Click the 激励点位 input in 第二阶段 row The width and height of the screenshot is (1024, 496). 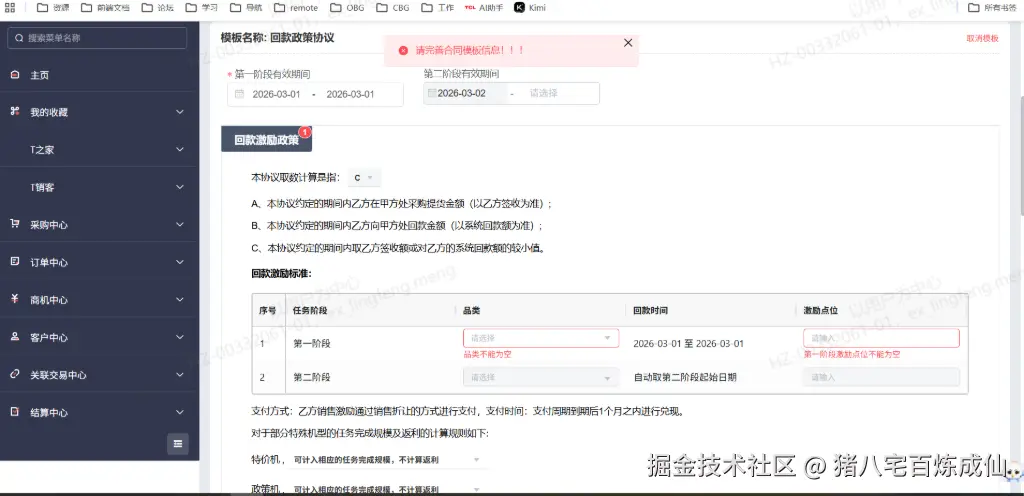pyautogui.click(x=881, y=377)
